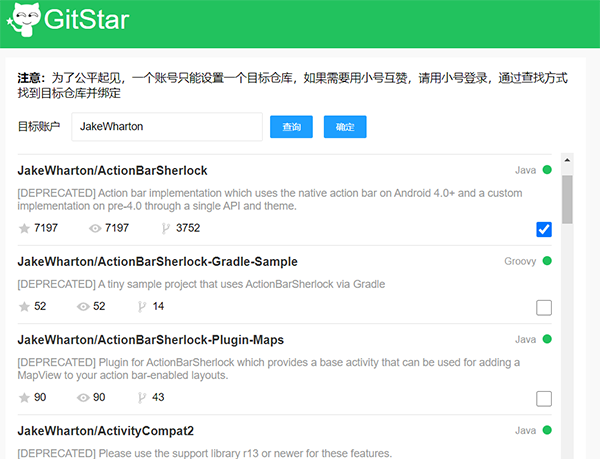Click the 查询 search button
This screenshot has height=459, width=600.
tap(291, 127)
